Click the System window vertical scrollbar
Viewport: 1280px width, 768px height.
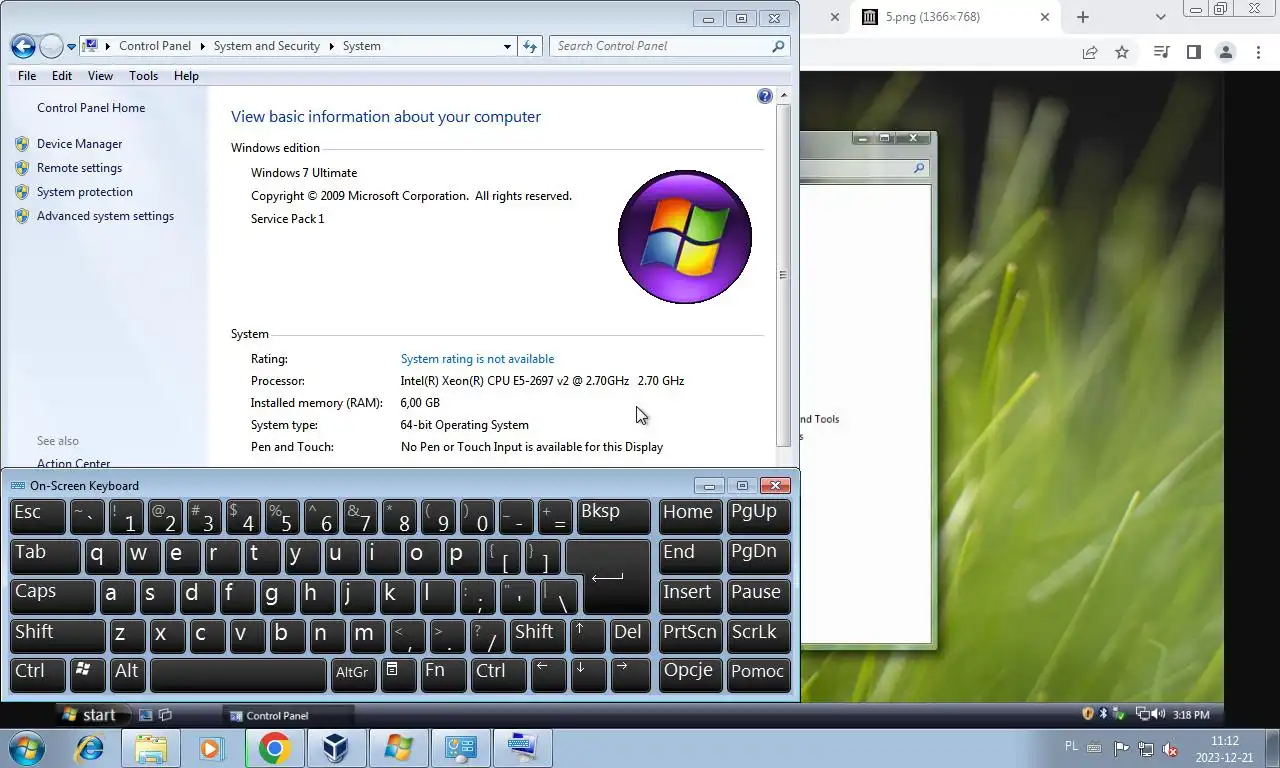pyautogui.click(x=783, y=275)
